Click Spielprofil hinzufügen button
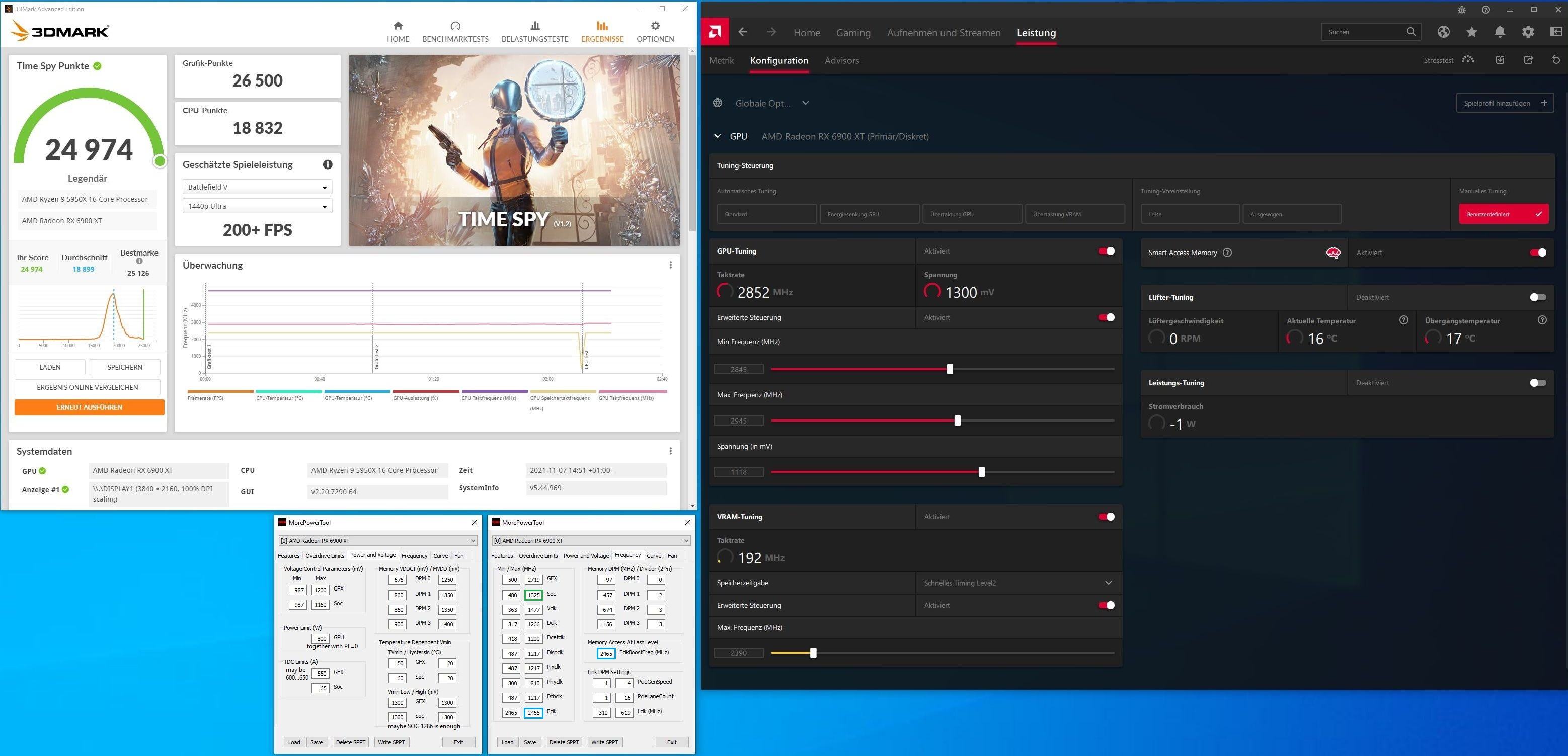Image resolution: width=1568 pixels, height=756 pixels. 1505,103
